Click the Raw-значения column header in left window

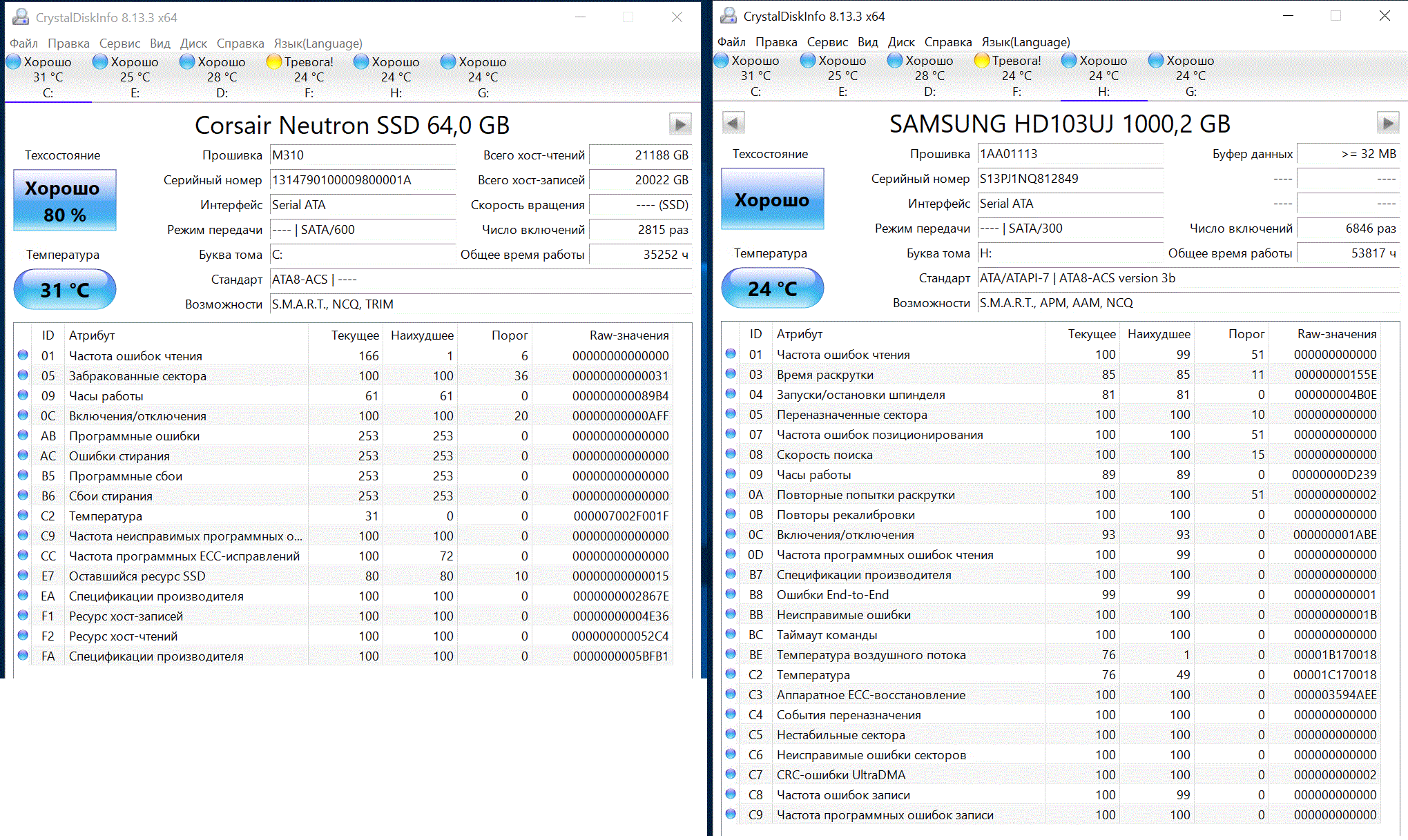(x=629, y=335)
